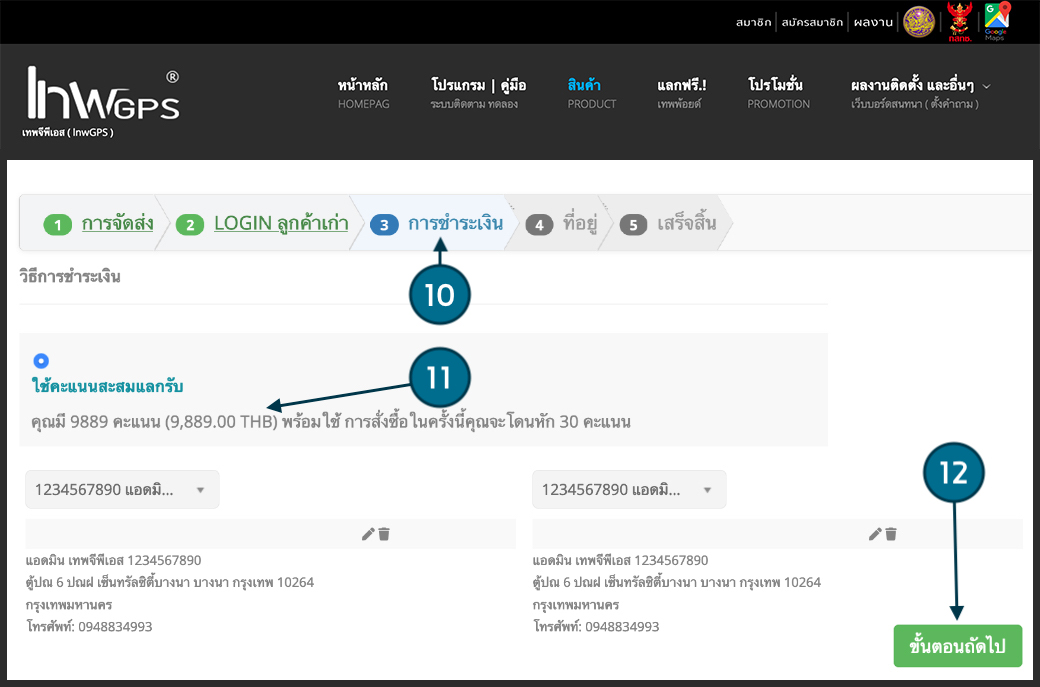Open the right address dropdown
Screen dimensions: 1040x687
pos(628,490)
